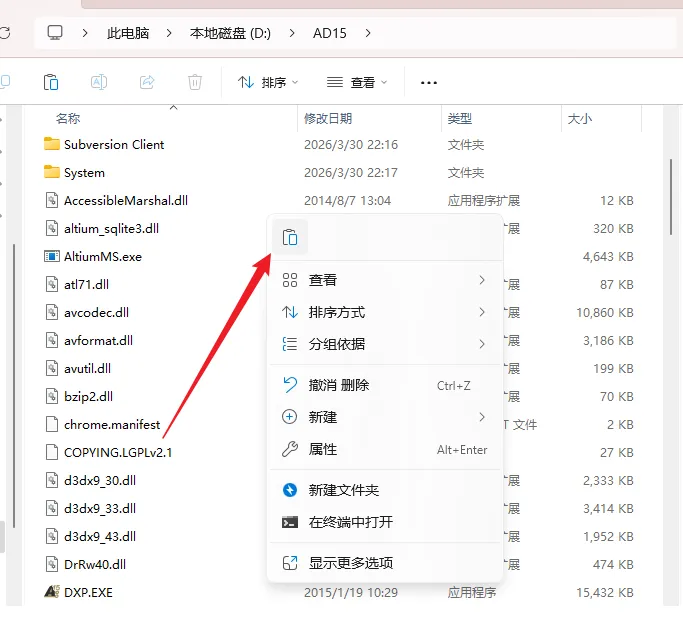This screenshot has width=683, height=621.
Task: Expand chevron after 此电脑 in breadcrumb
Action: click(169, 33)
